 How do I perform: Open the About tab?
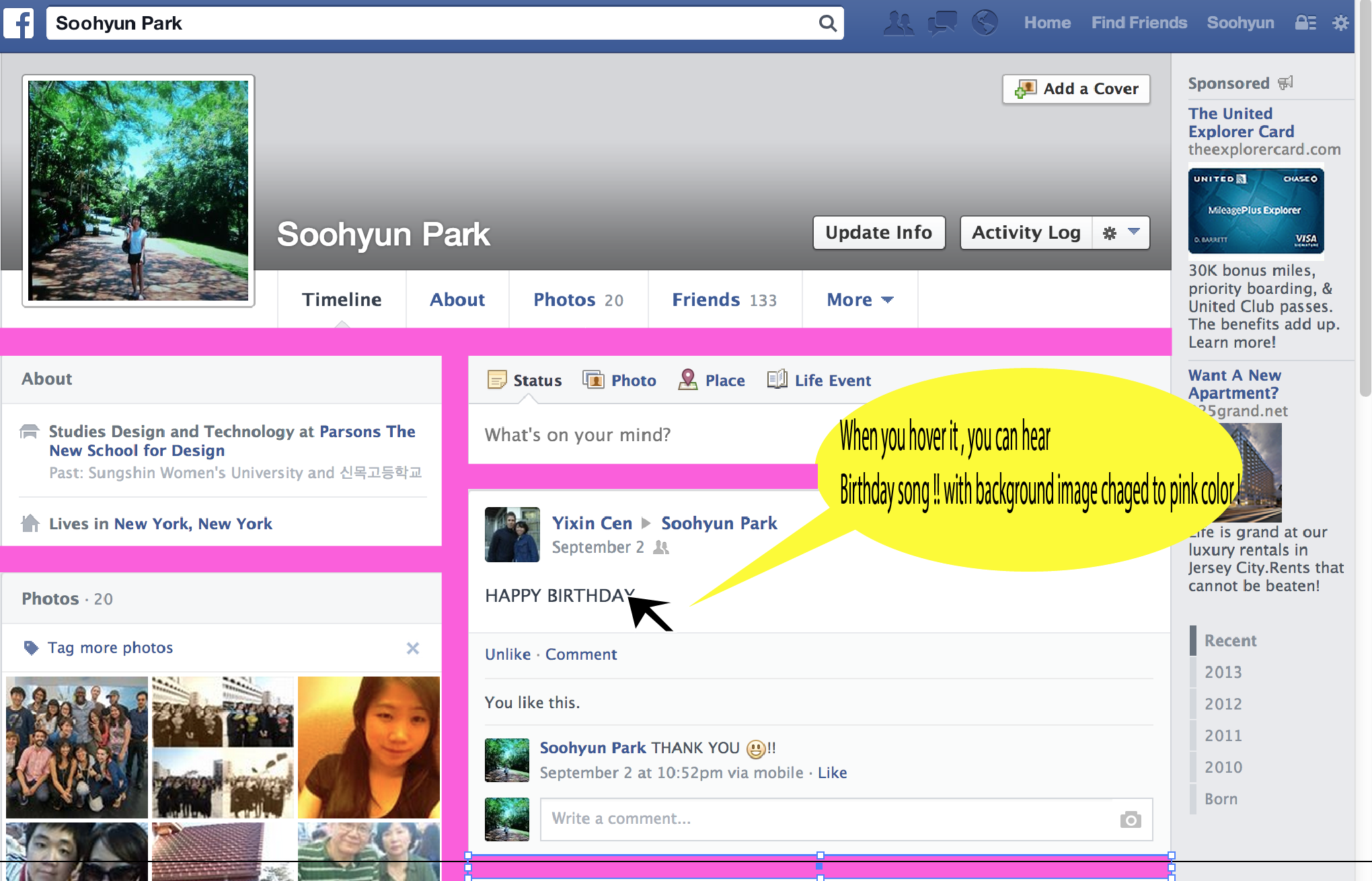point(457,300)
